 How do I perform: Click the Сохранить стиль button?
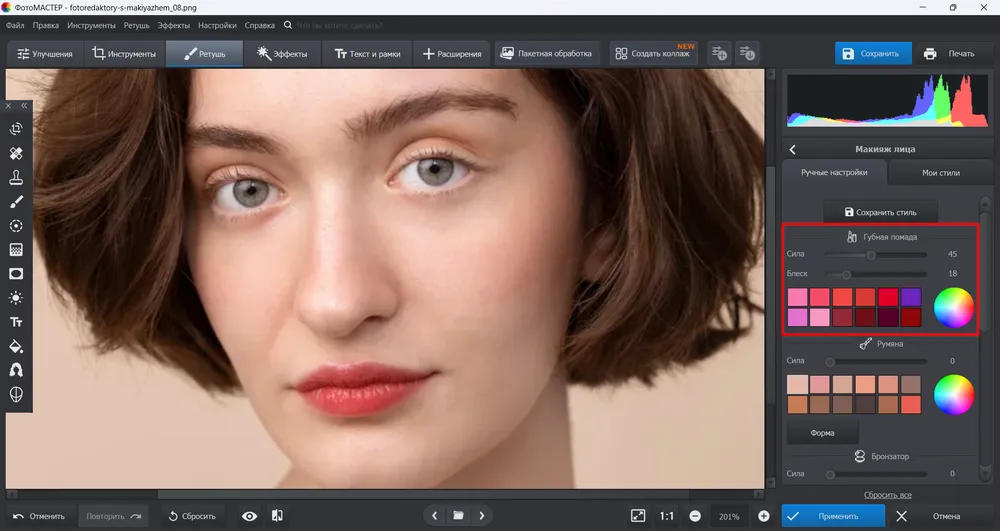point(880,212)
